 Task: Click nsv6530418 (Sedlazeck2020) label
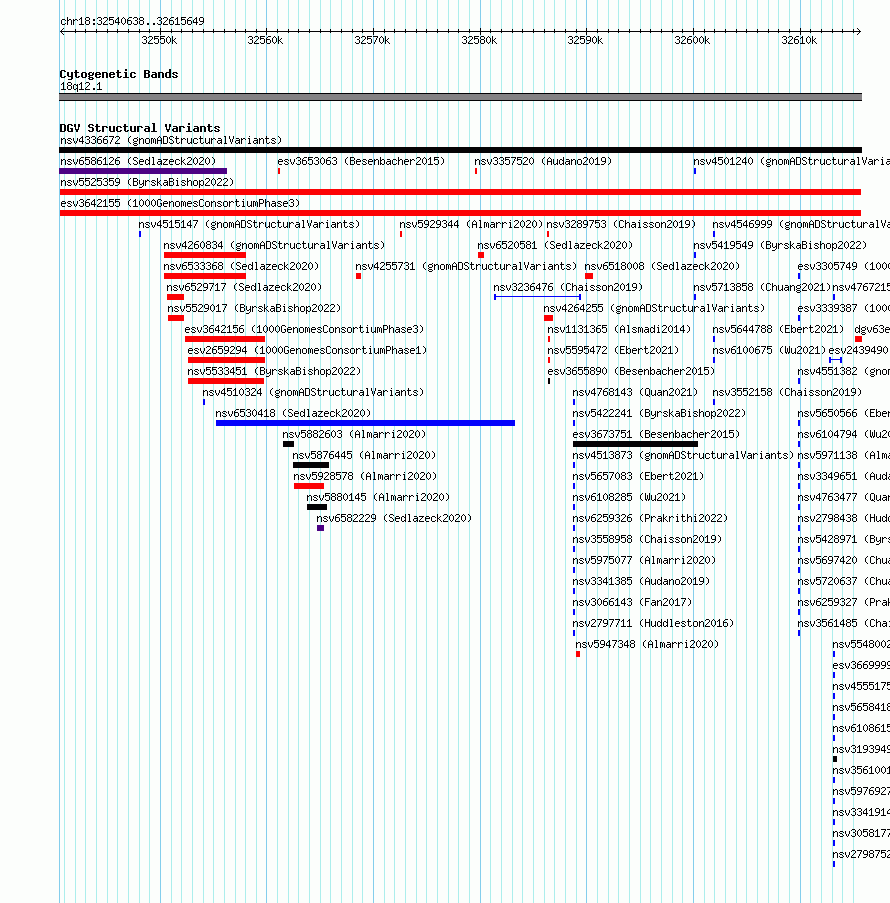click(293, 413)
